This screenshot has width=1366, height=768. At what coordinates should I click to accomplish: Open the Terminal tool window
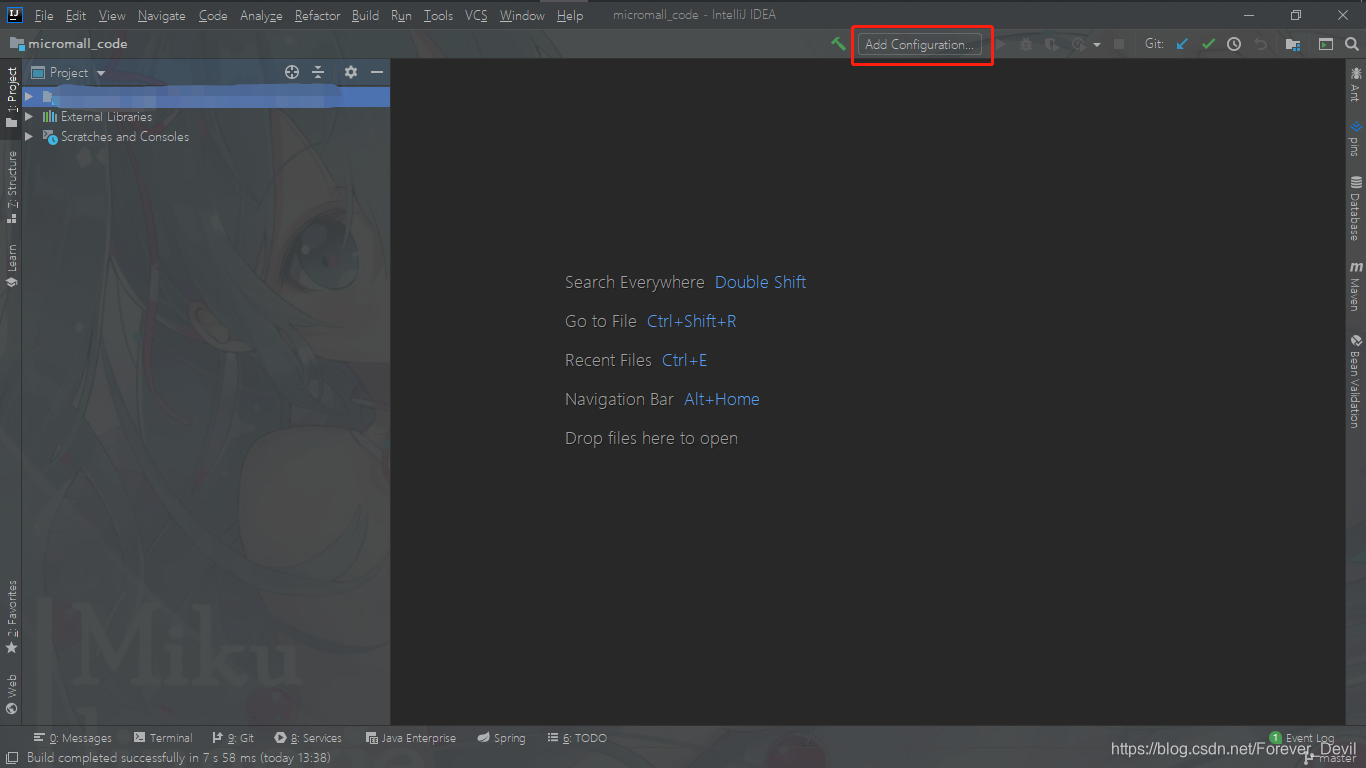pyautogui.click(x=163, y=738)
